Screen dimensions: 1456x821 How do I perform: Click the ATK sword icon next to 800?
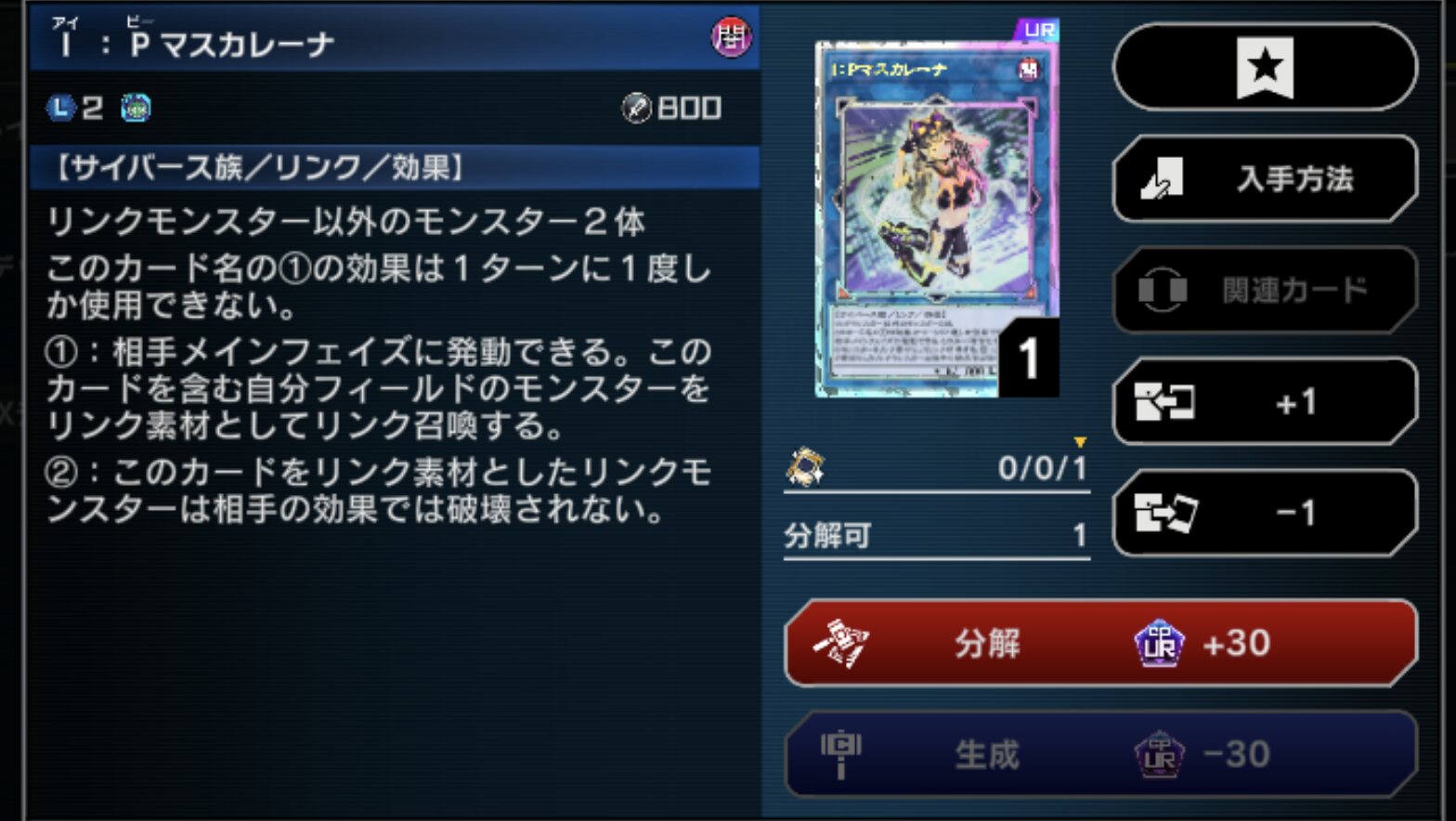pos(636,109)
